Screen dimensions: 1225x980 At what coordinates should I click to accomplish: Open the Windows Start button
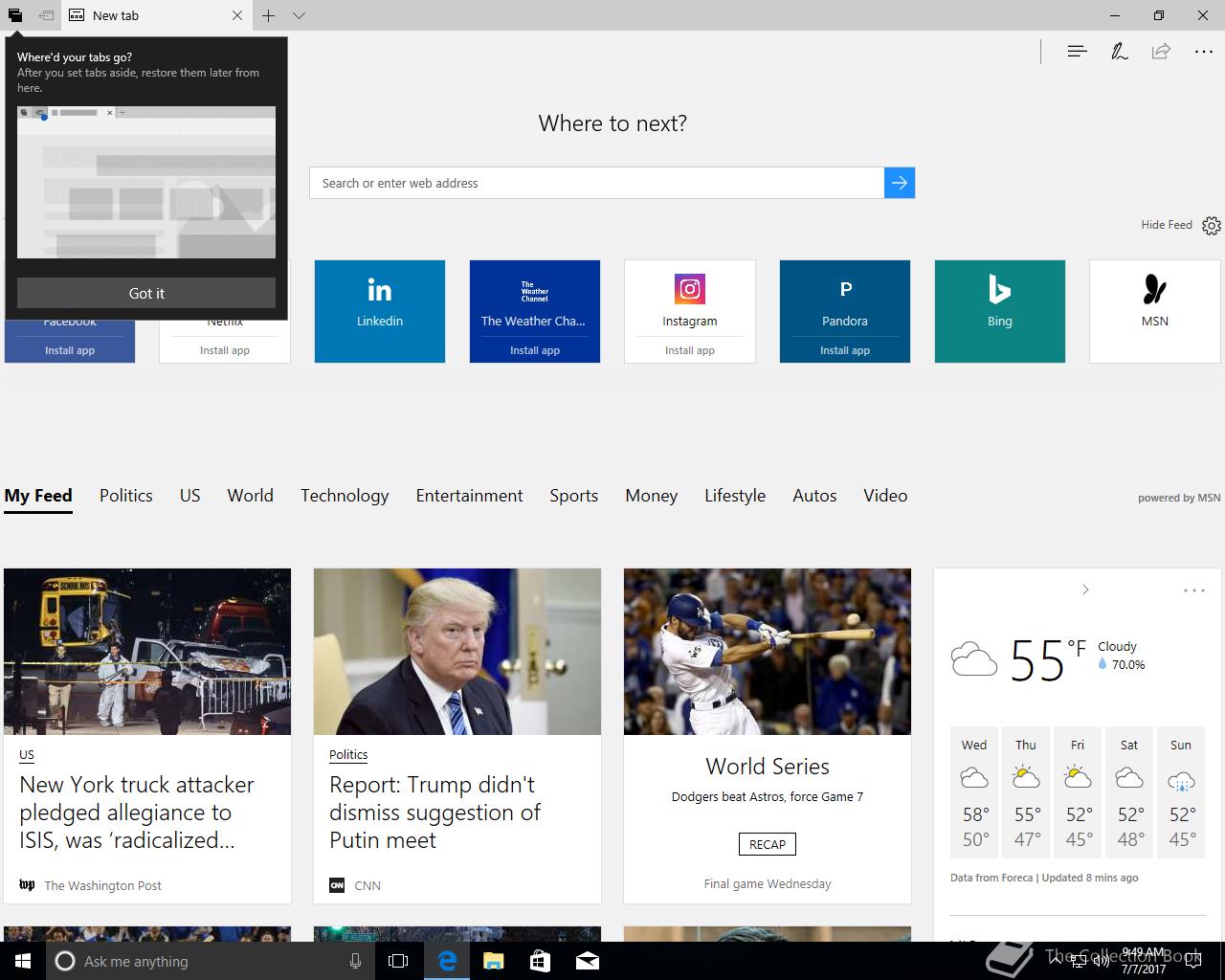(x=23, y=961)
